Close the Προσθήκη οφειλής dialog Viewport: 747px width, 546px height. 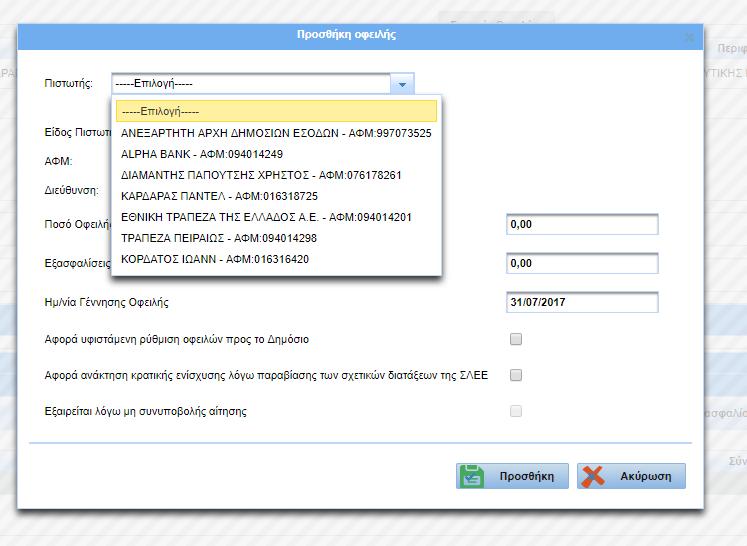pos(689,37)
